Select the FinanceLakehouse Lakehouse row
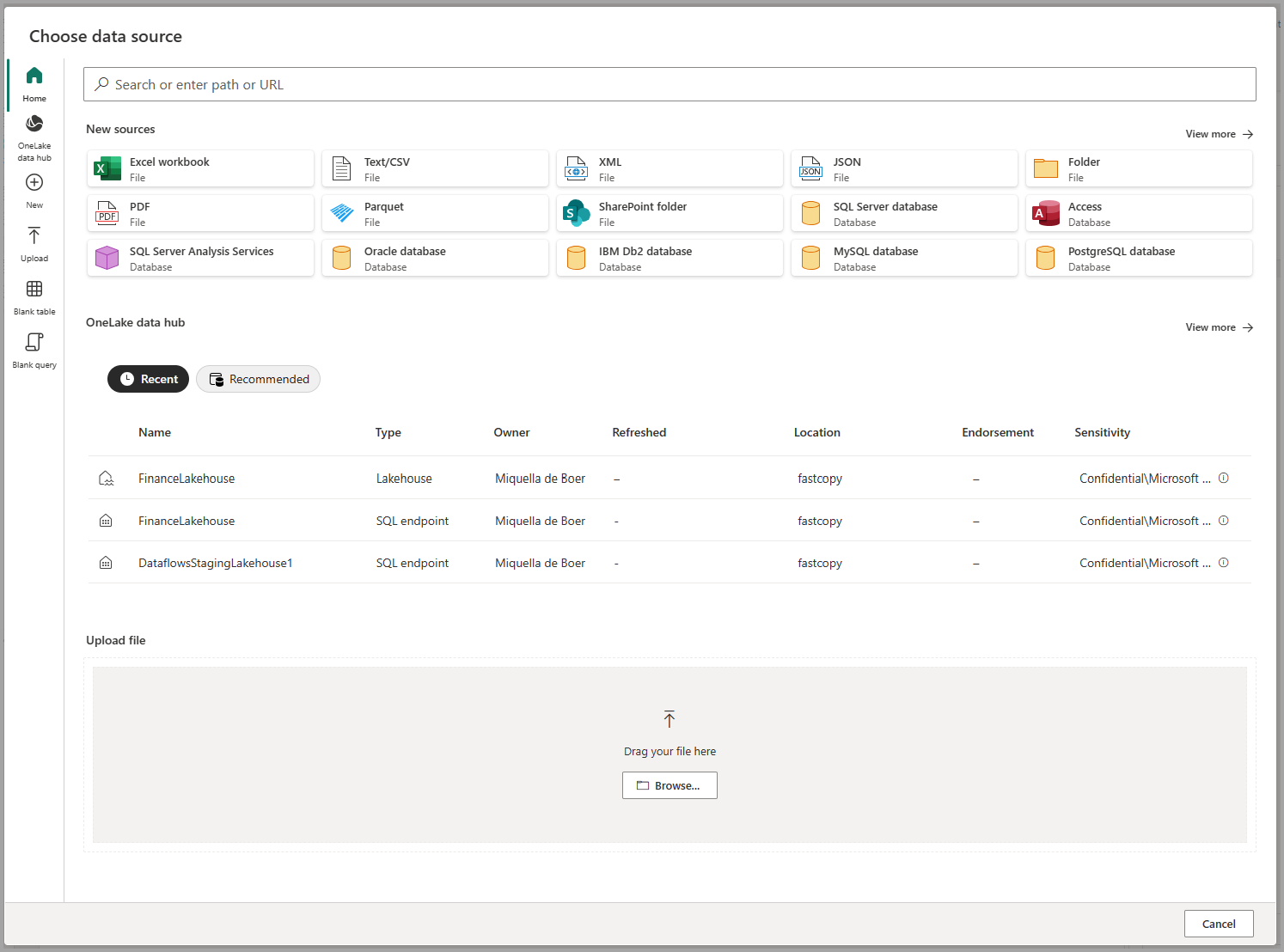The width and height of the screenshot is (1284, 952). click(x=186, y=479)
